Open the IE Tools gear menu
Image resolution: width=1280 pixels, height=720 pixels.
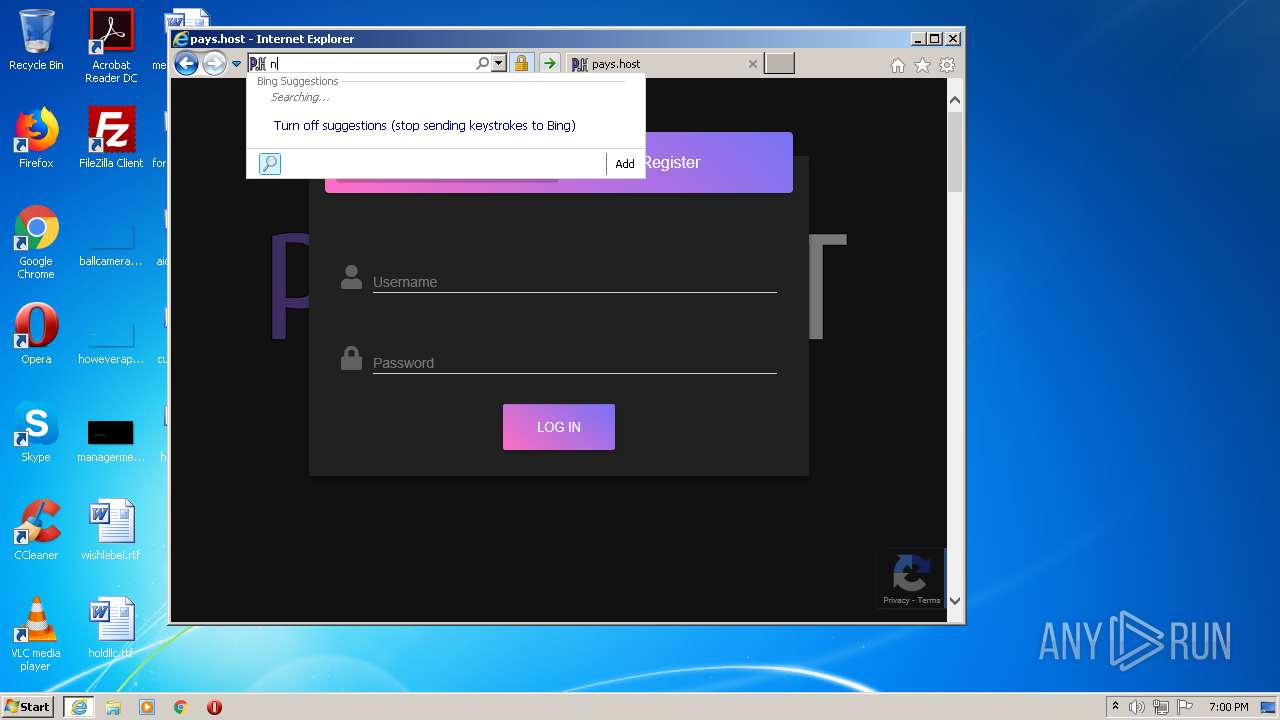point(947,65)
